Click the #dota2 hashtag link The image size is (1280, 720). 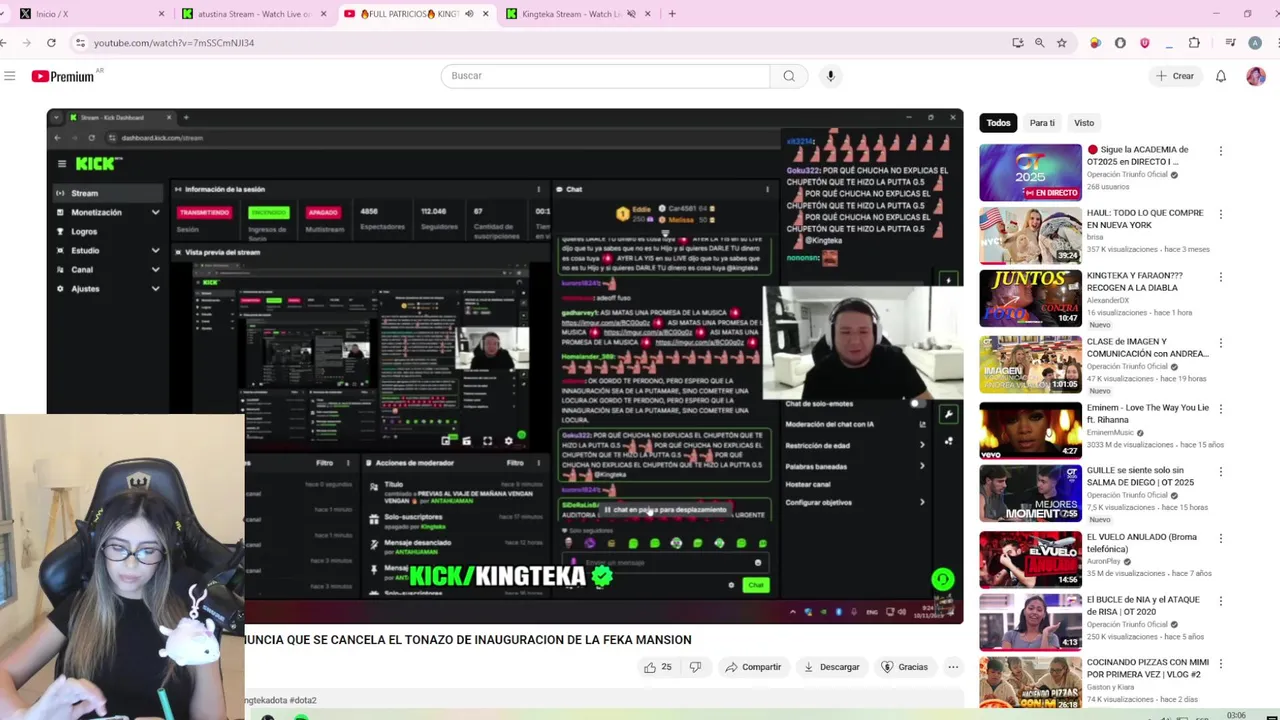[301, 700]
